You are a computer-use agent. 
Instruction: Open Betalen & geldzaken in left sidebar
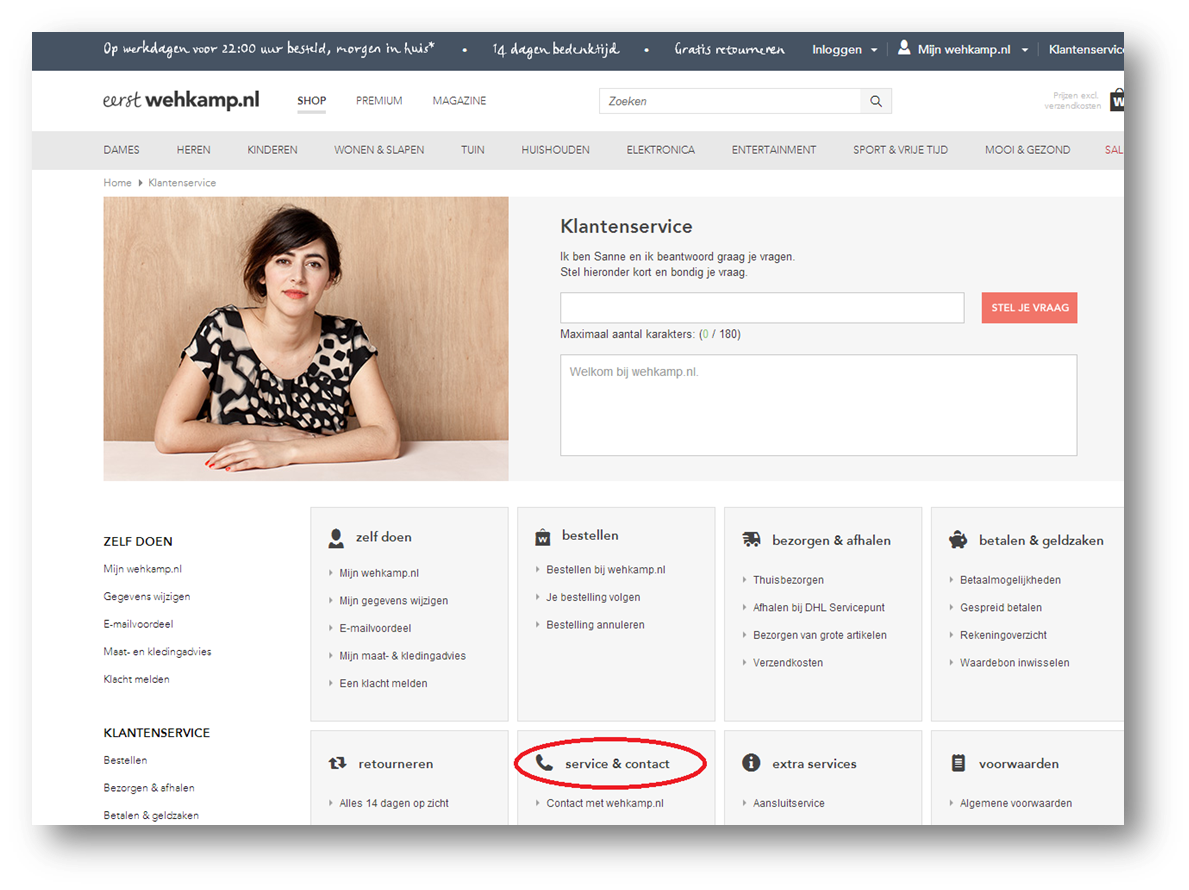151,816
